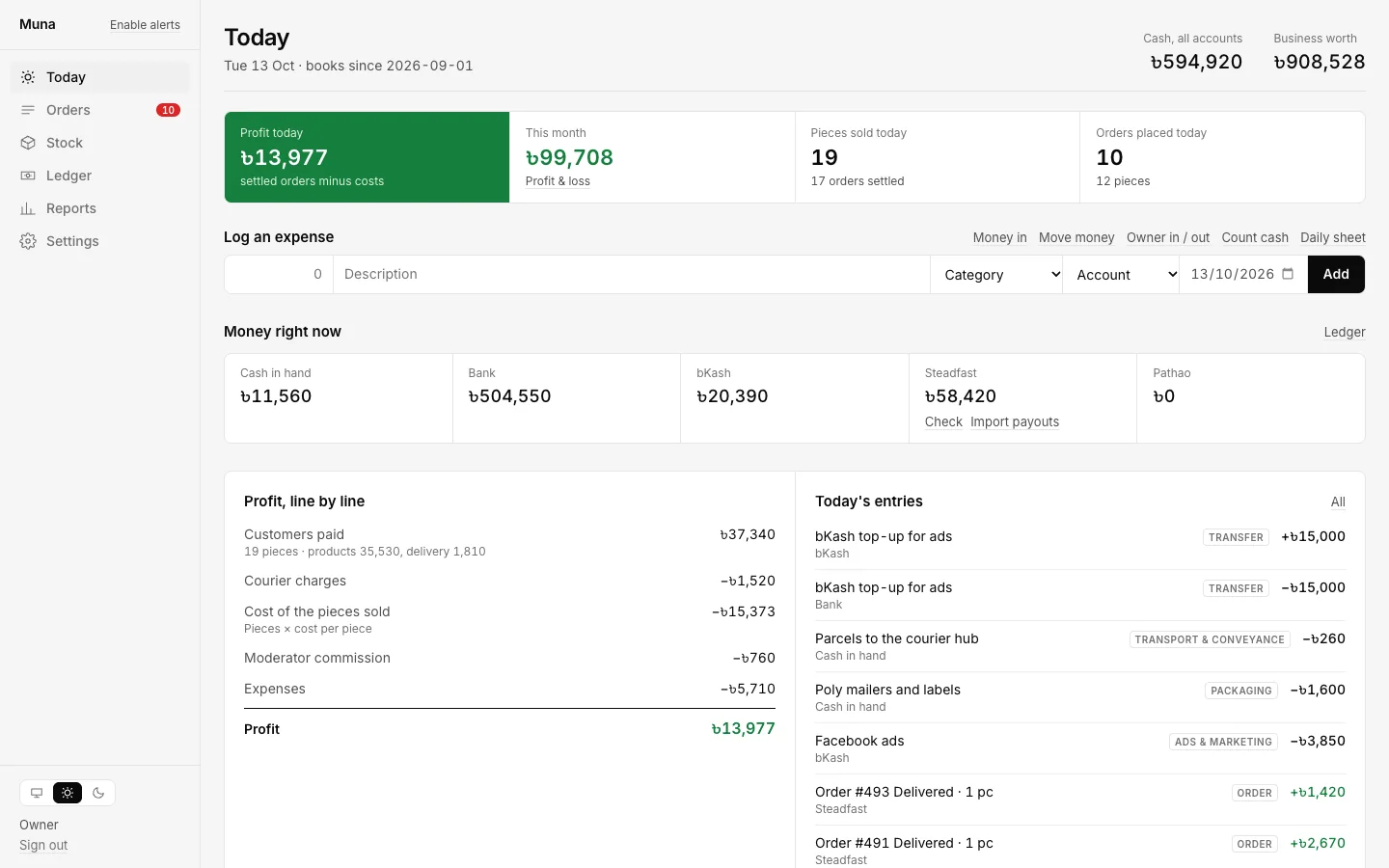Select the dark theme moon toggle
This screenshot has height=868, width=1389.
click(x=98, y=793)
